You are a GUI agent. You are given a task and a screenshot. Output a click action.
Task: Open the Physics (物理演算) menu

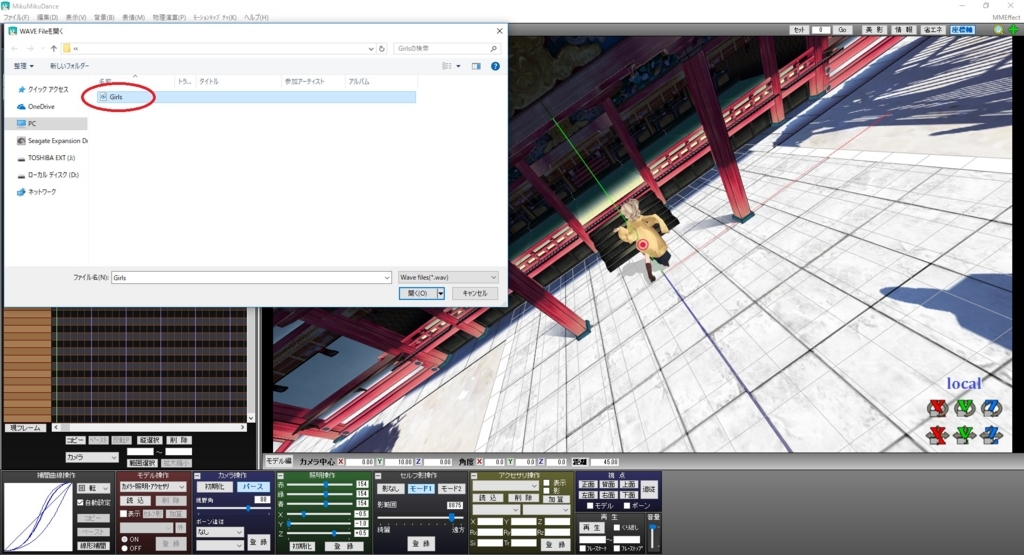(x=169, y=18)
